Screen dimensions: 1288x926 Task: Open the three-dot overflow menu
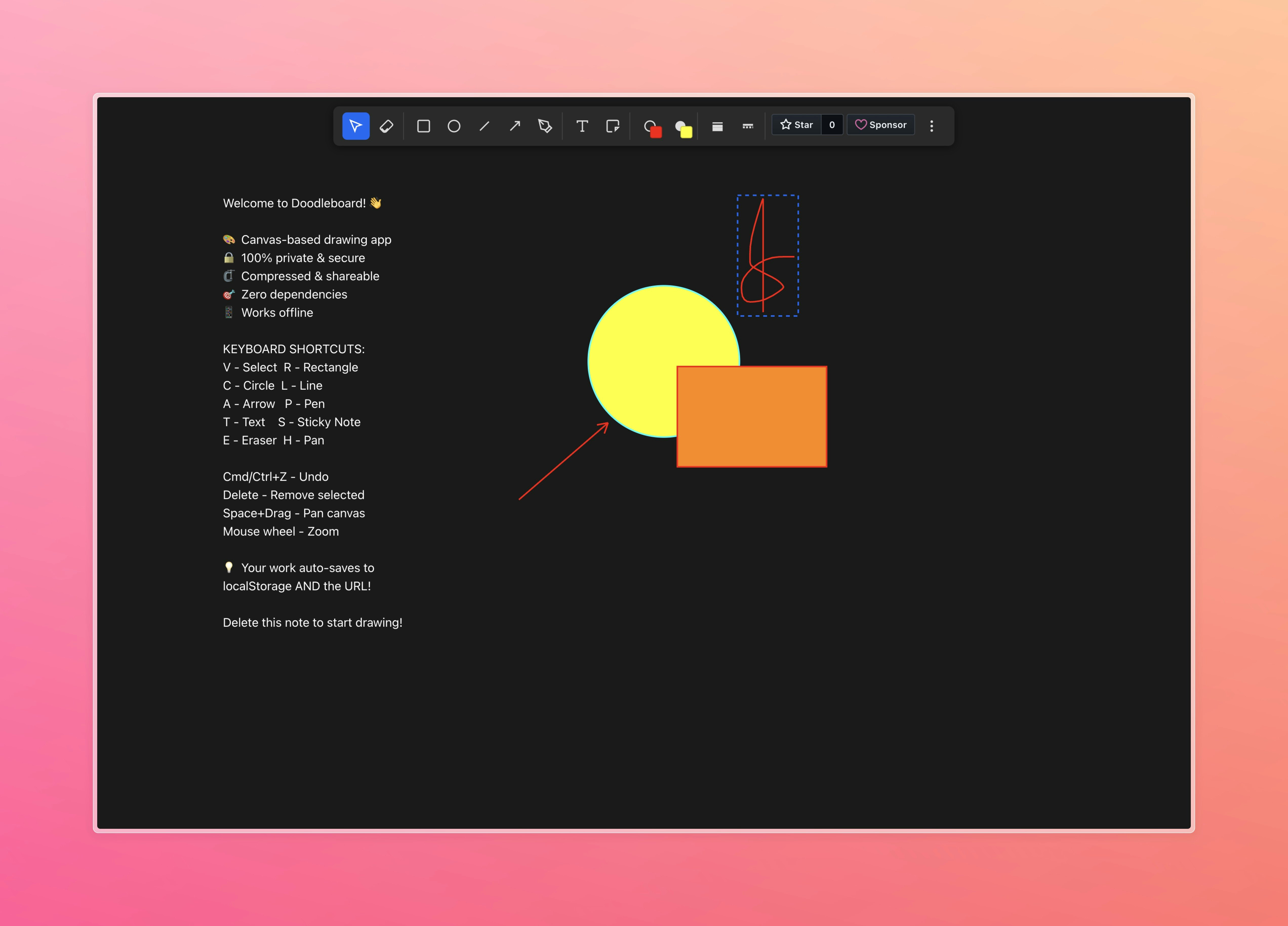pyautogui.click(x=932, y=126)
